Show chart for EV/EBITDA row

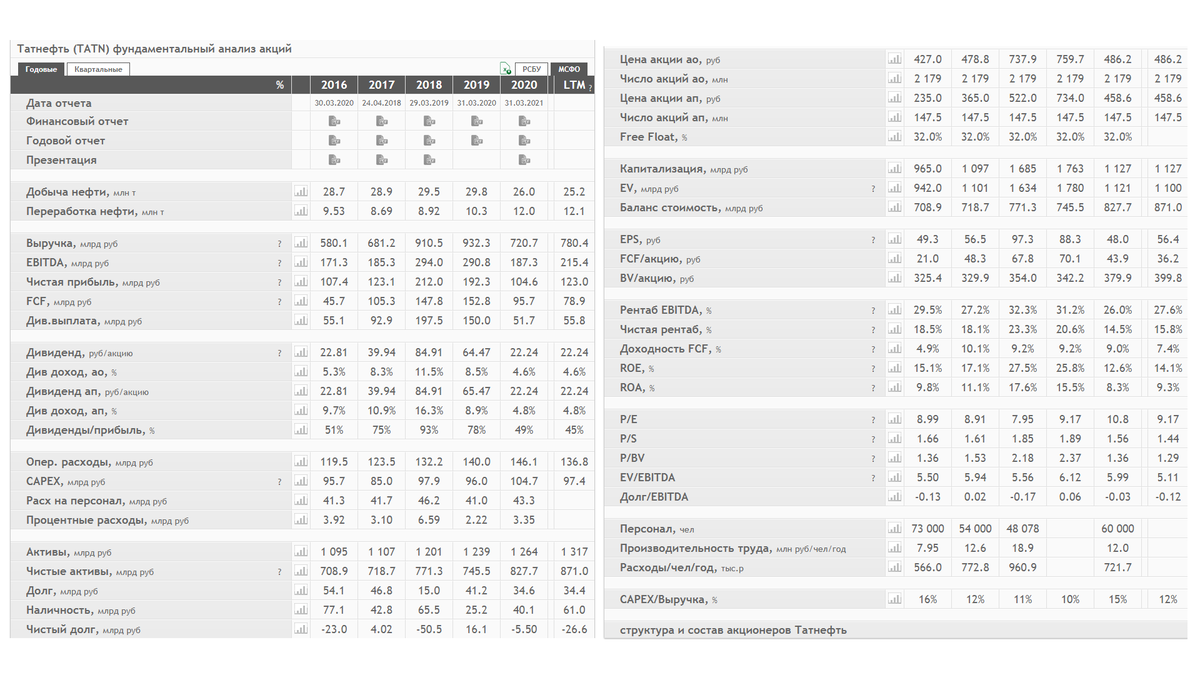pos(894,477)
